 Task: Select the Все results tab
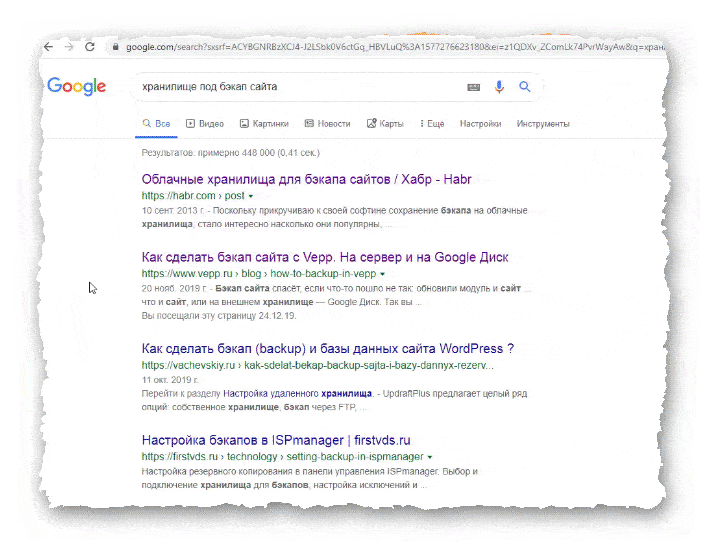[x=156, y=123]
